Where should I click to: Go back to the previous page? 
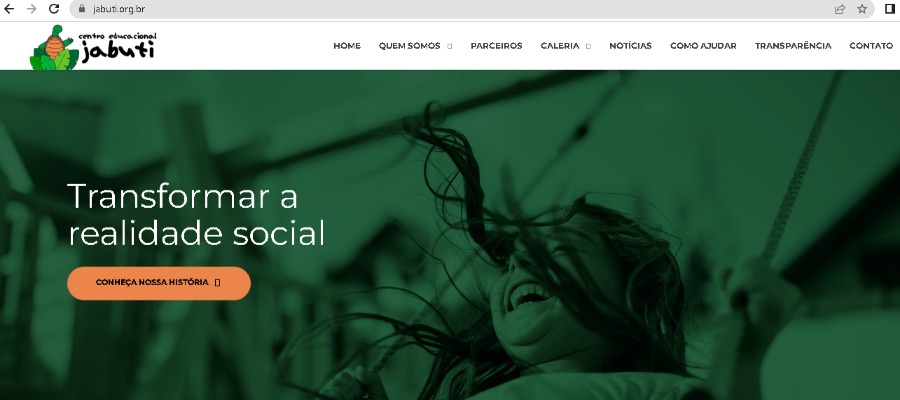[9, 9]
